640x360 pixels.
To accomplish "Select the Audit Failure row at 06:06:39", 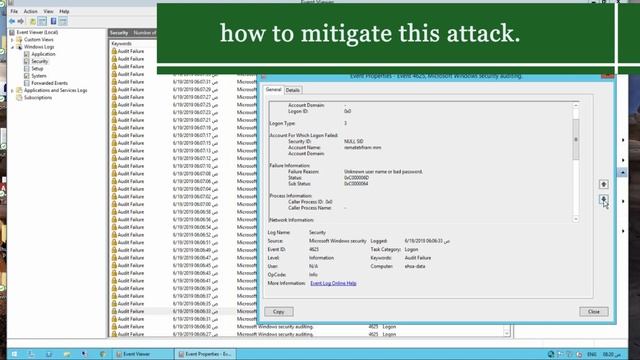I will [x=183, y=289].
